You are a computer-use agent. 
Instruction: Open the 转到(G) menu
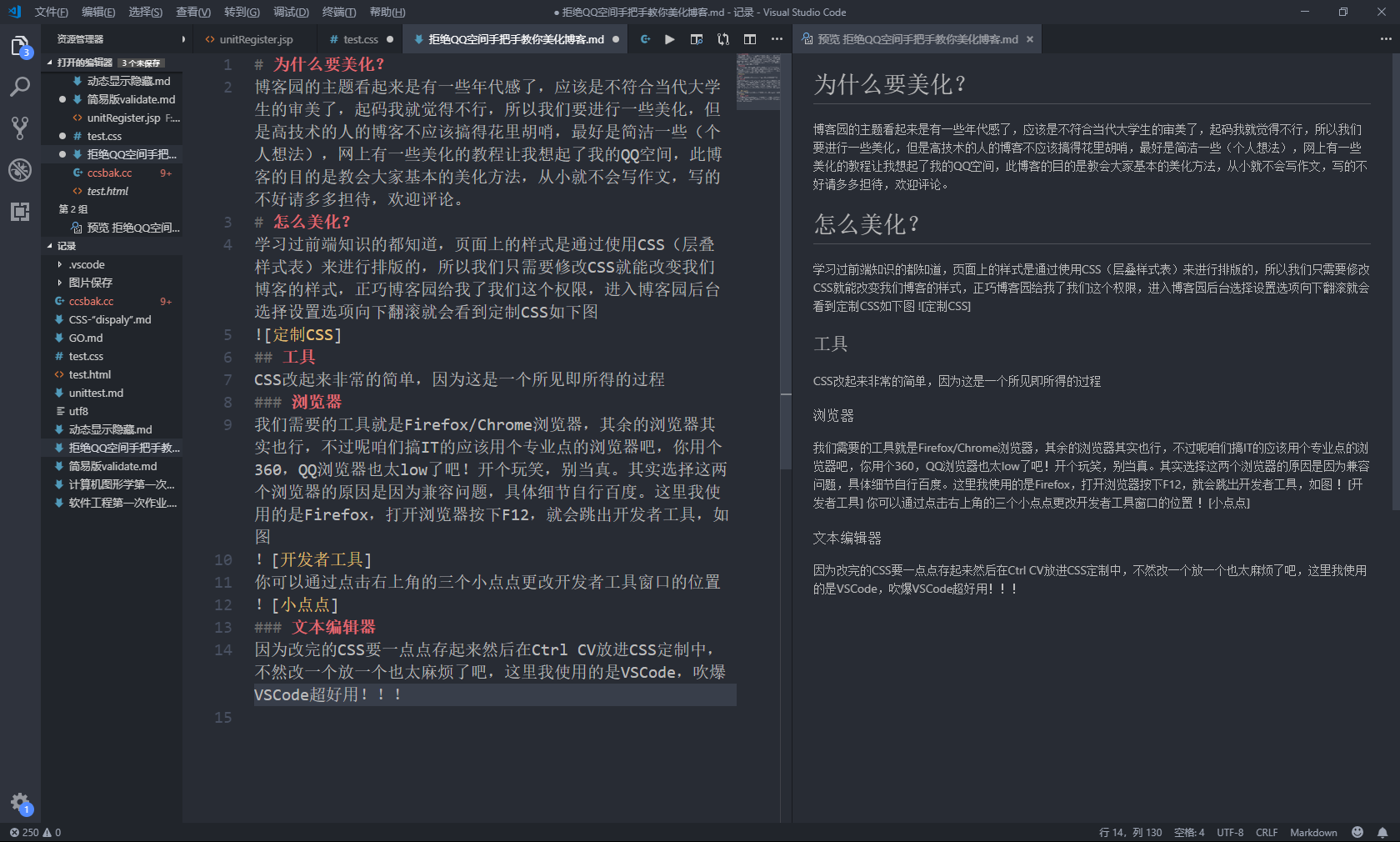[x=242, y=12]
